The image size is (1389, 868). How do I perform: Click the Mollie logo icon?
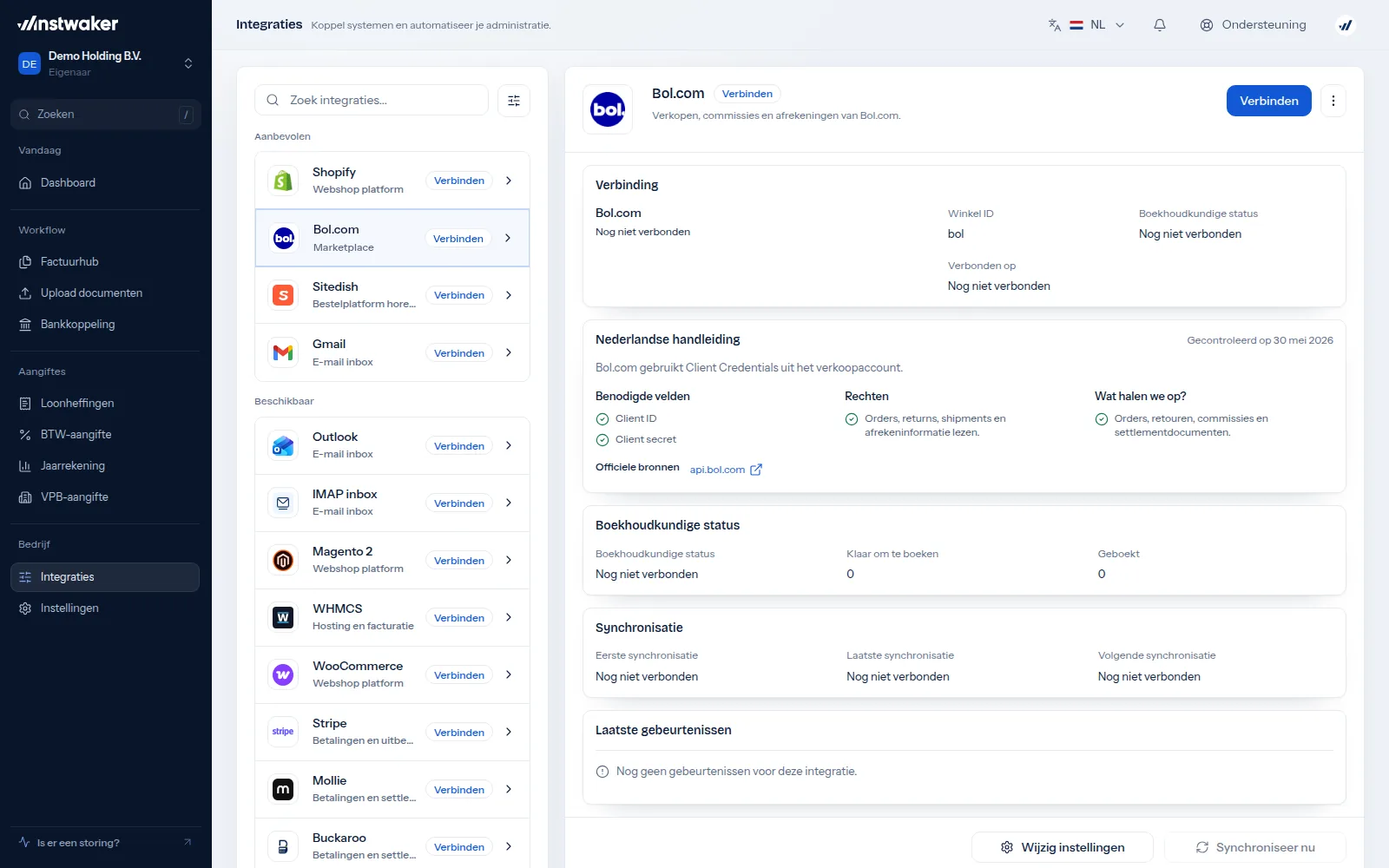tap(283, 789)
